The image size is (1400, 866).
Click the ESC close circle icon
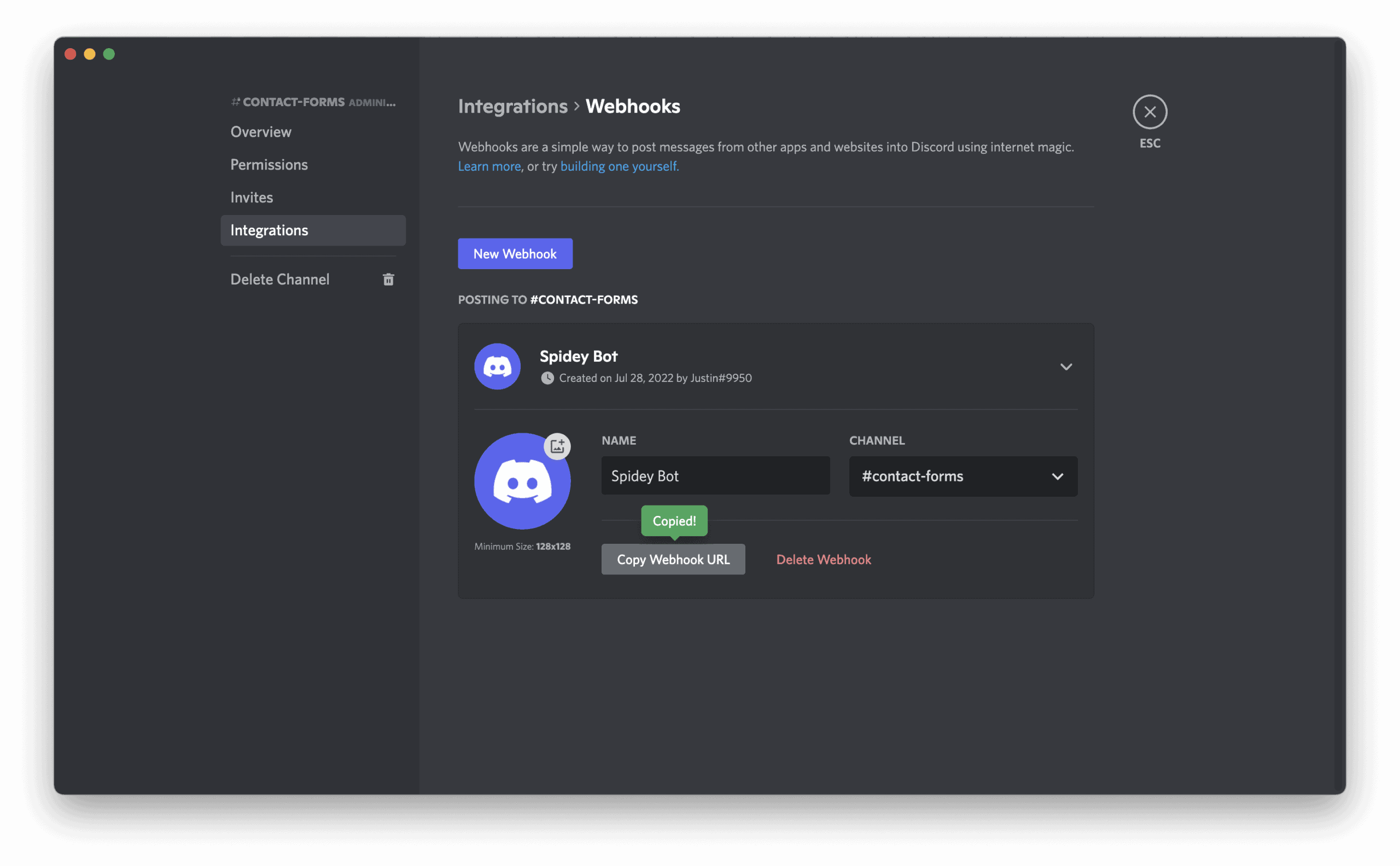click(x=1150, y=112)
